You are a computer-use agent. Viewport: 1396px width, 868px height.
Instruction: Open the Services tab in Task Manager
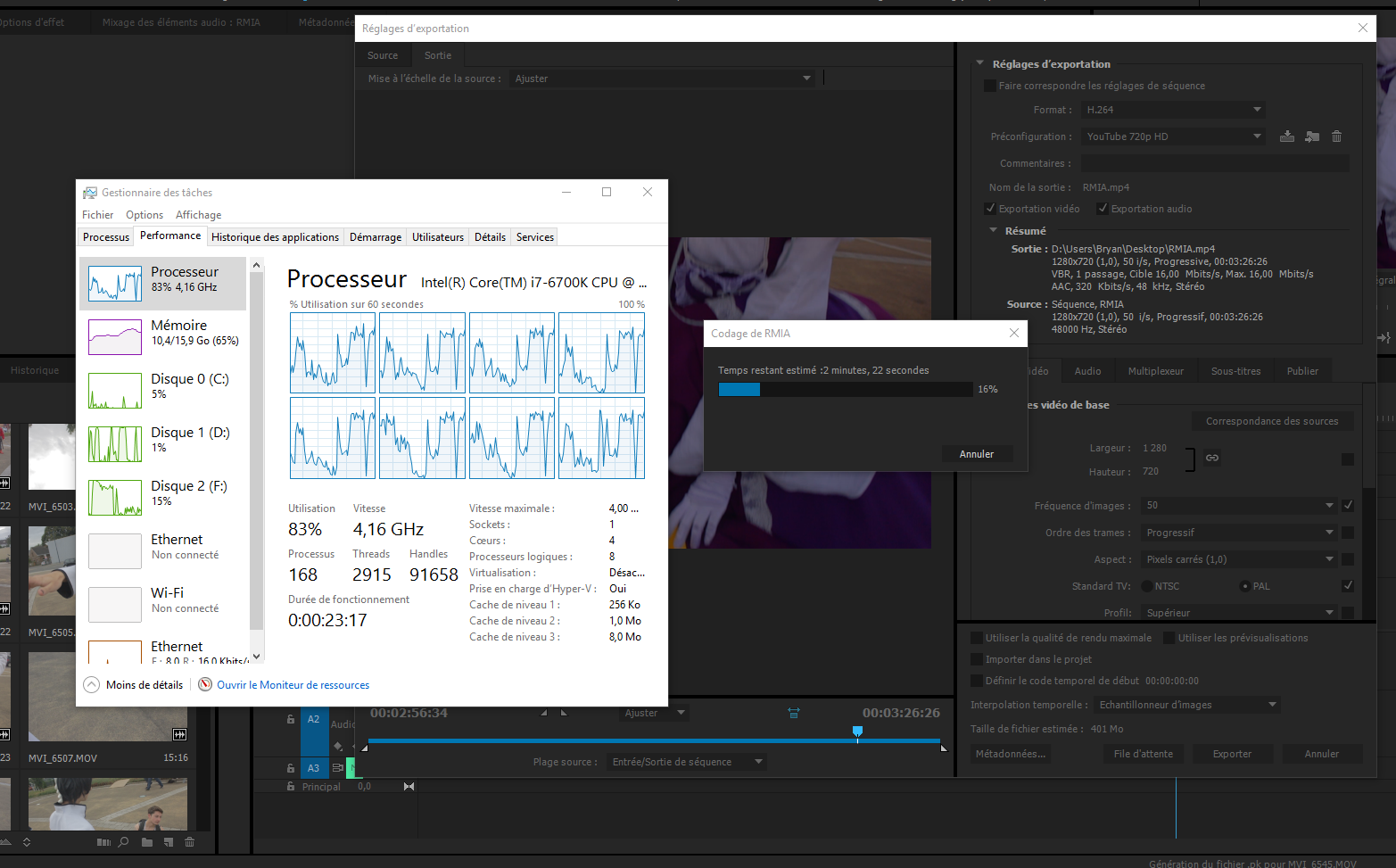[535, 236]
